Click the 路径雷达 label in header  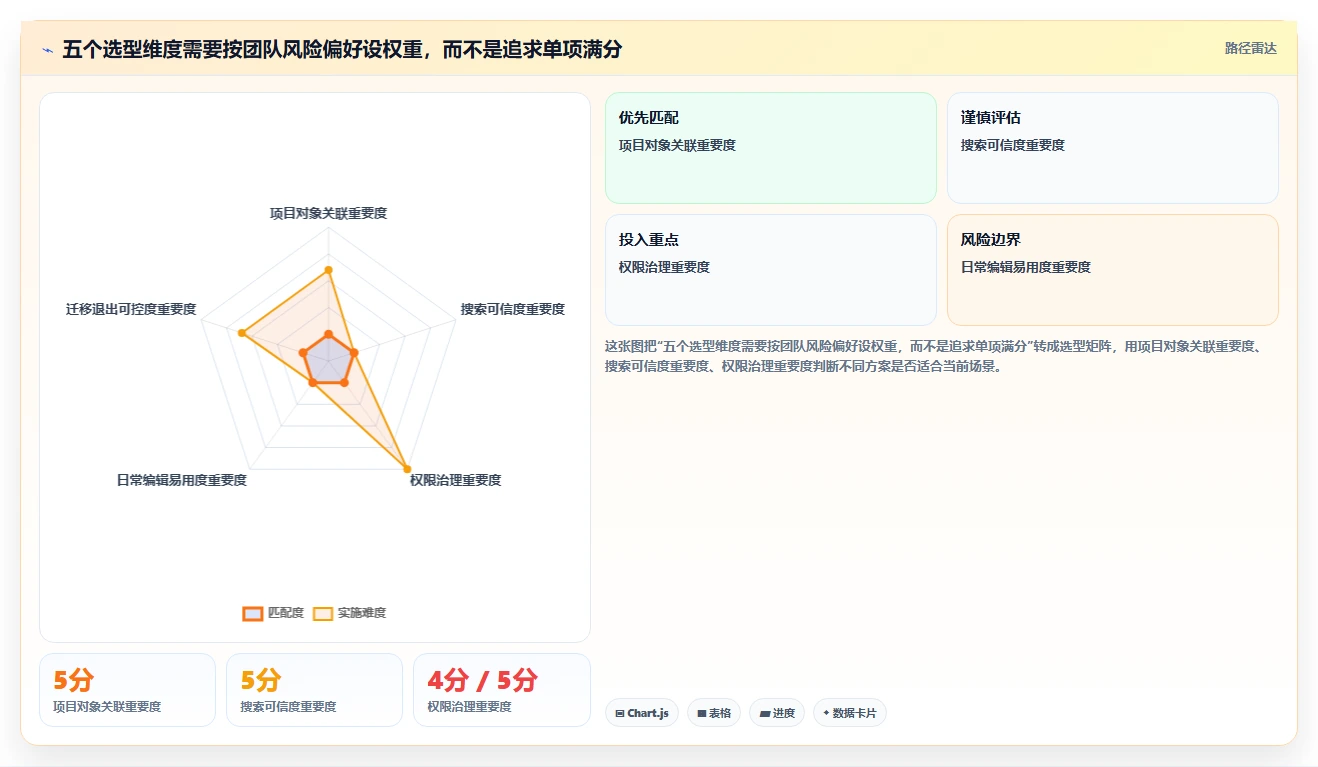1250,48
